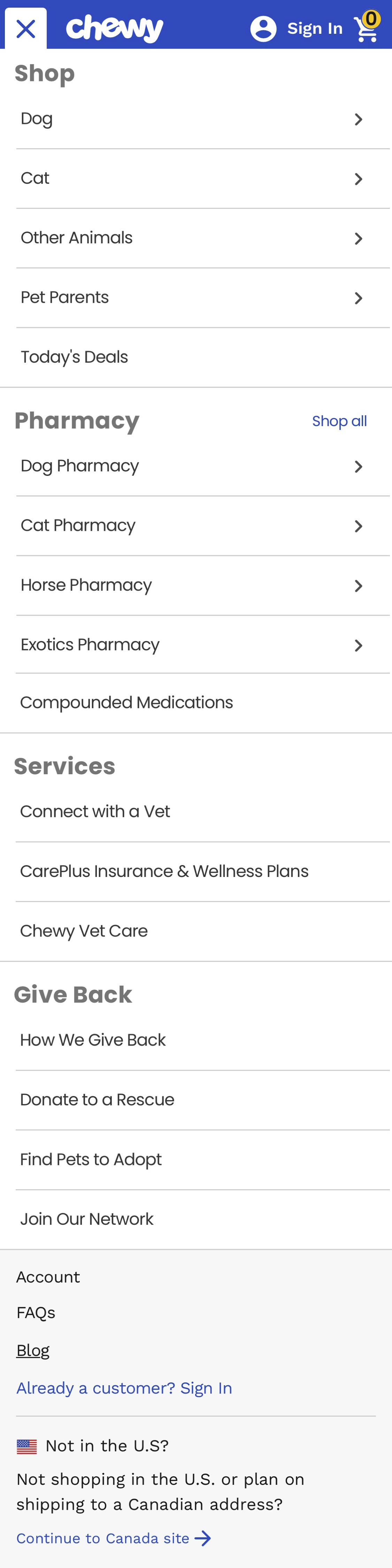Open Find Pets to Adopt
392x1568 pixels.
[91, 1158]
